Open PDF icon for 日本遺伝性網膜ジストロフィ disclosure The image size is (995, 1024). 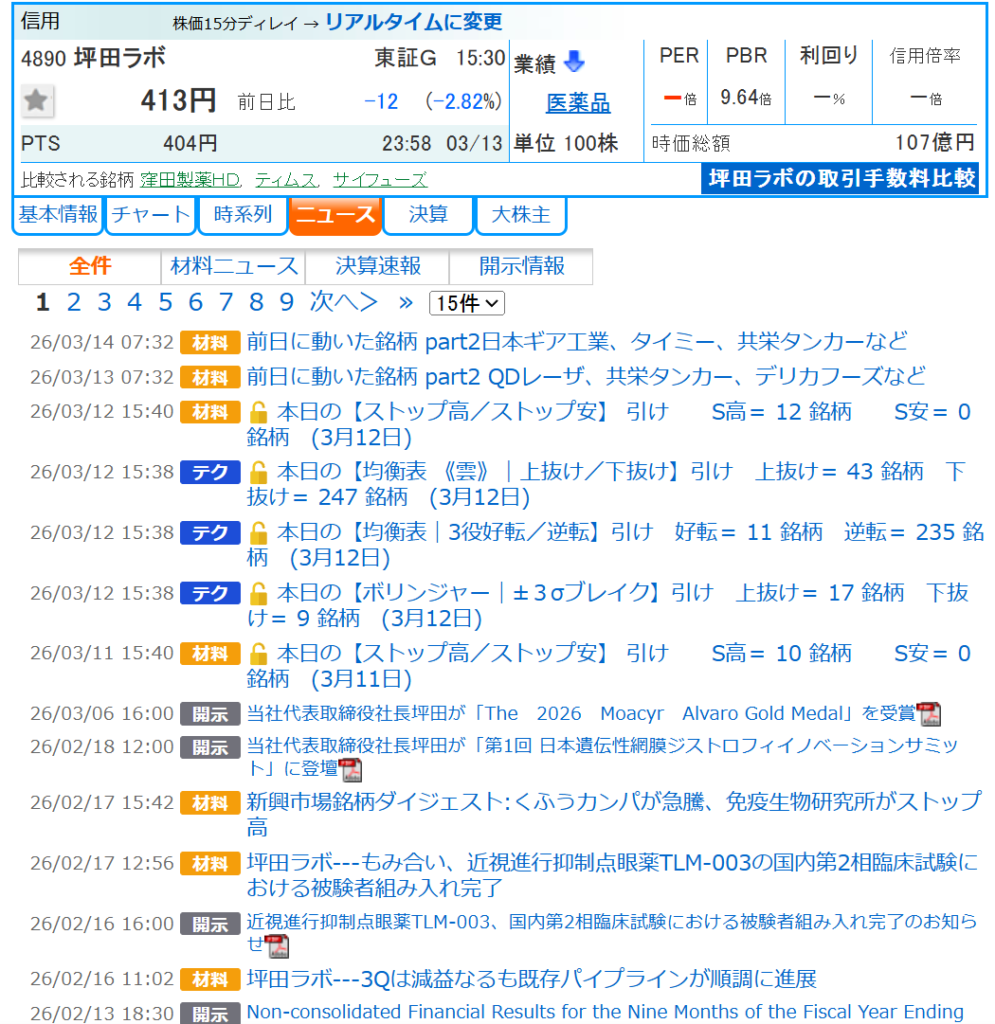(350, 770)
